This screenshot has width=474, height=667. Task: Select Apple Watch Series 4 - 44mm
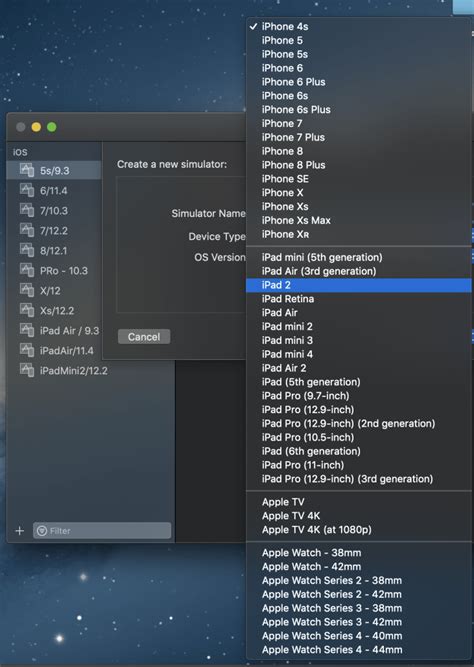click(359, 650)
